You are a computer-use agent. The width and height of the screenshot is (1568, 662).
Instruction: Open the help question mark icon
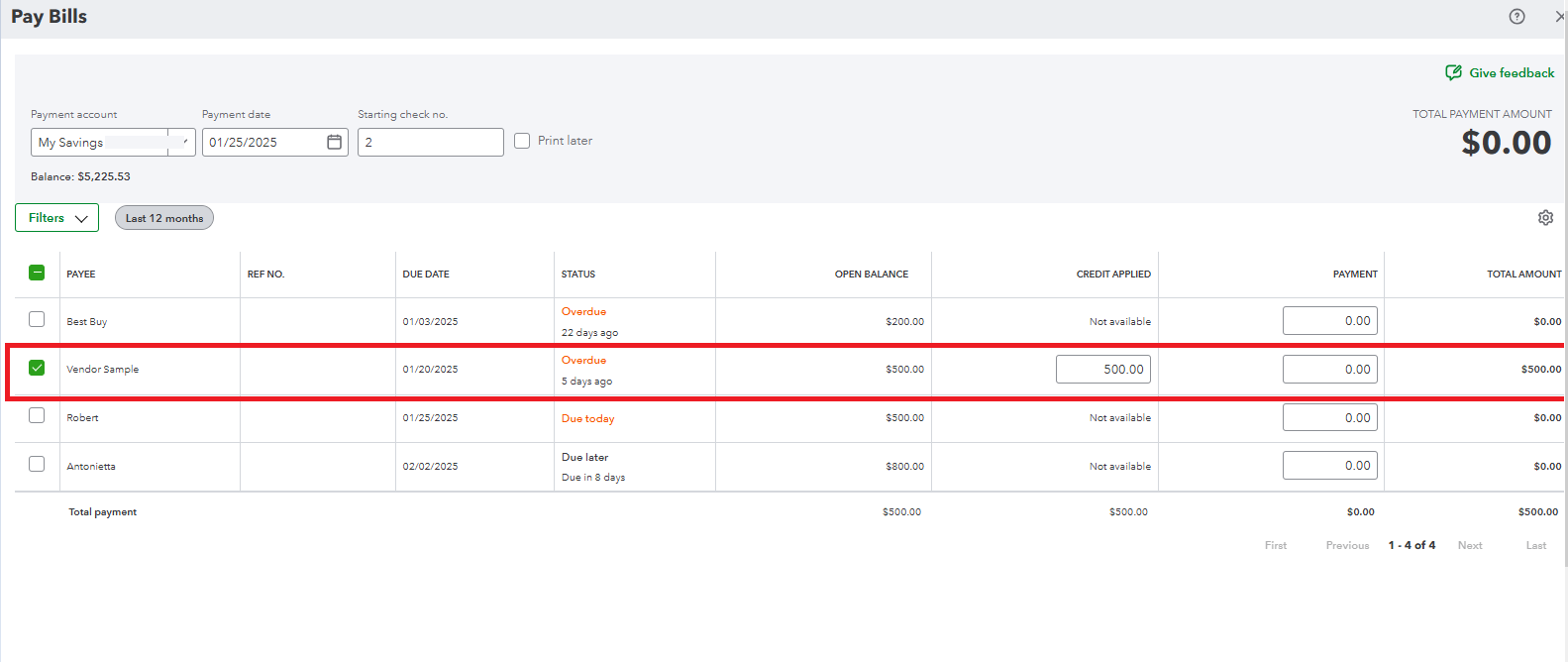point(1516,17)
